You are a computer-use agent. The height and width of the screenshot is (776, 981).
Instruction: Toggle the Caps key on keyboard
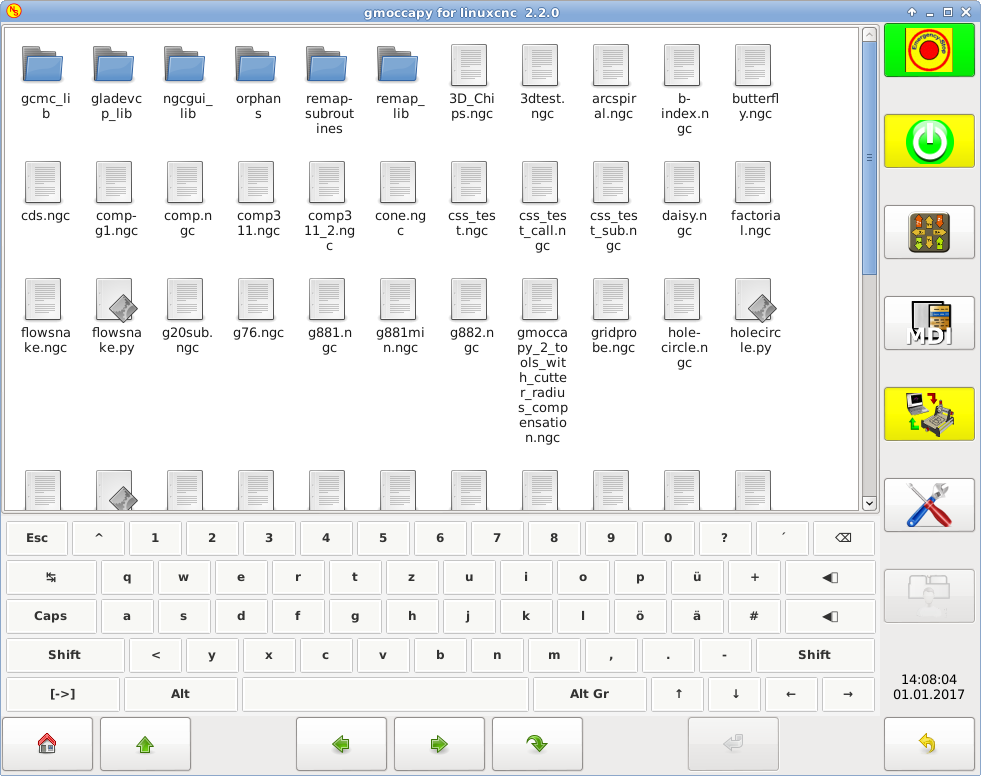tap(51, 616)
